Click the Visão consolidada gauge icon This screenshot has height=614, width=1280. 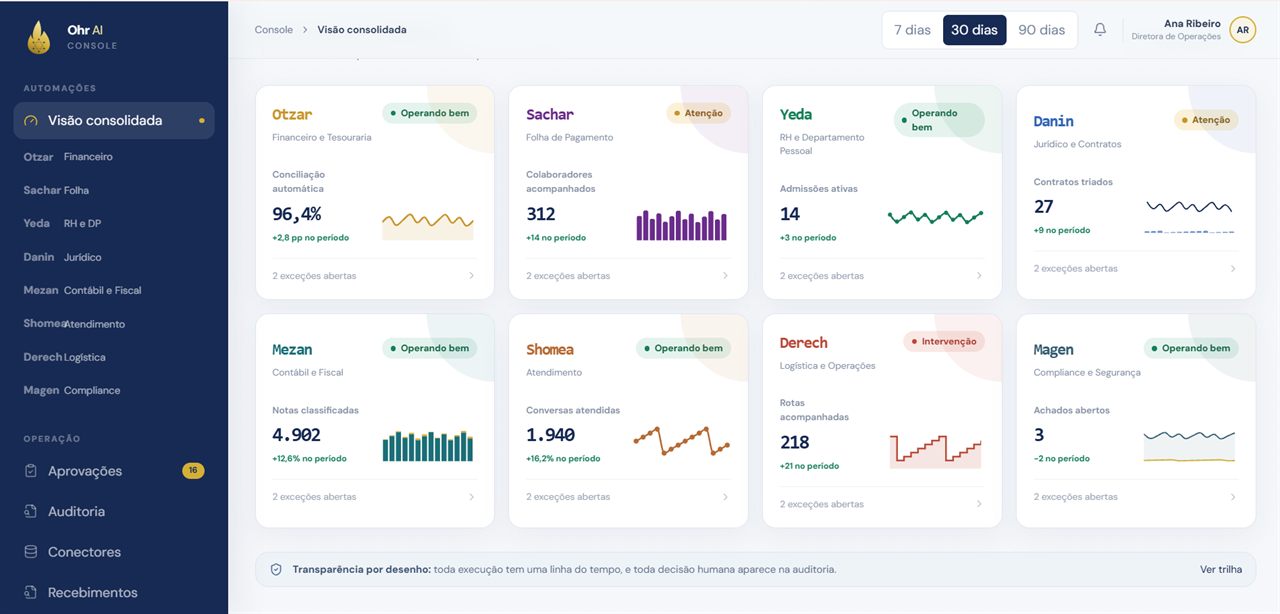point(31,121)
